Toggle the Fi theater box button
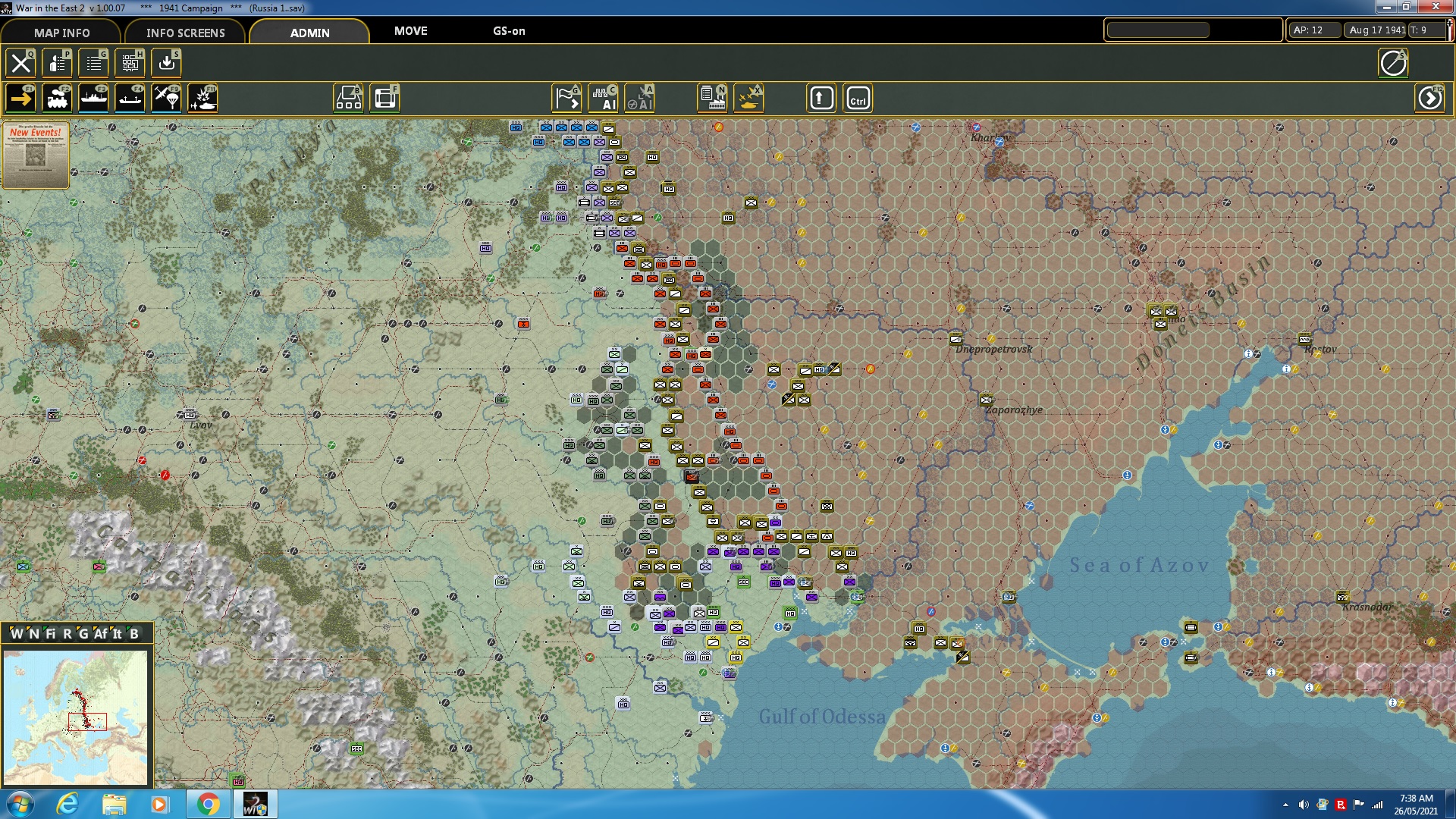Image resolution: width=1456 pixels, height=819 pixels. (50, 634)
